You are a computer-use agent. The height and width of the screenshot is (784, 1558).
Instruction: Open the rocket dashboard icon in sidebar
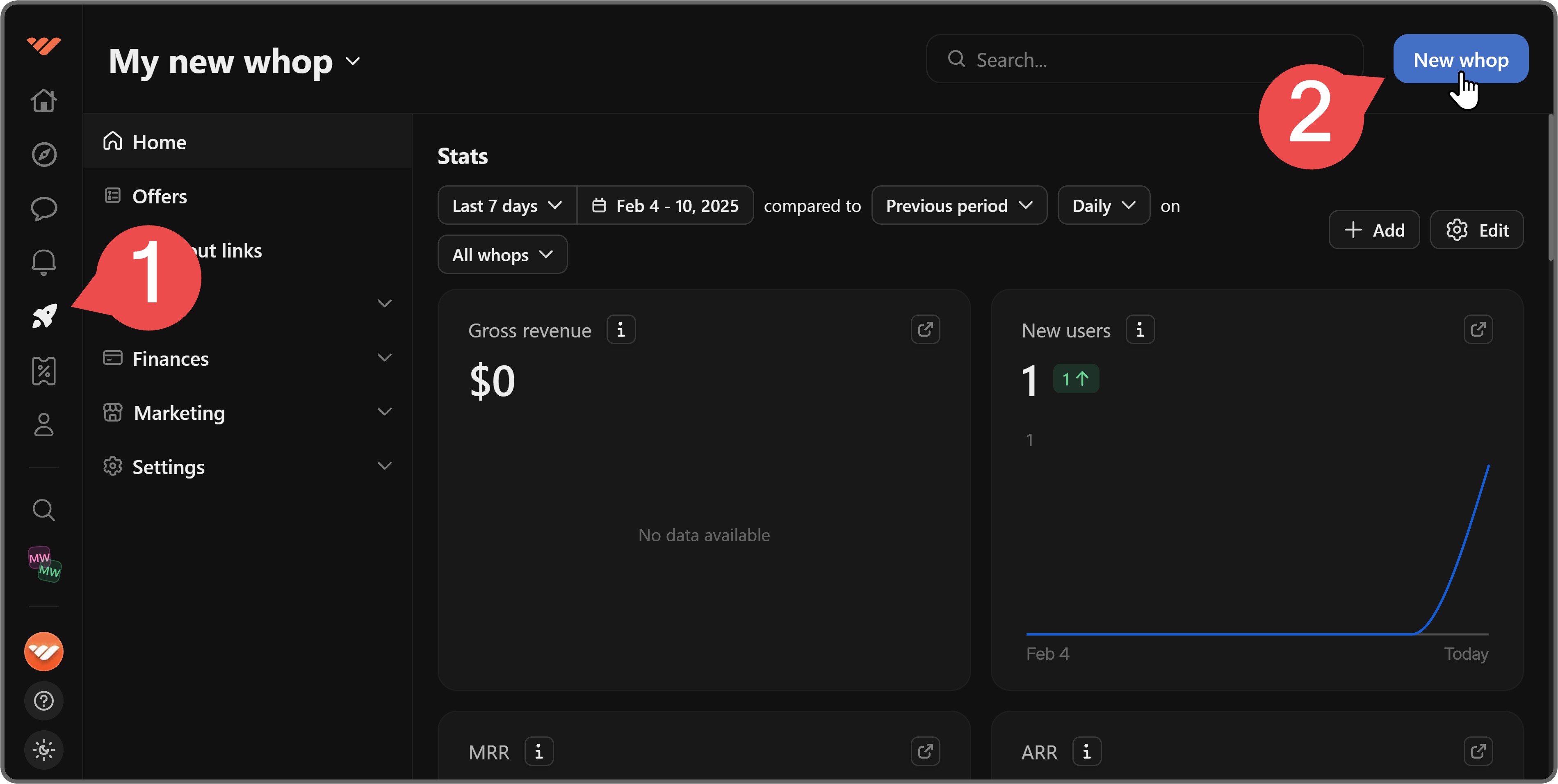[44, 316]
